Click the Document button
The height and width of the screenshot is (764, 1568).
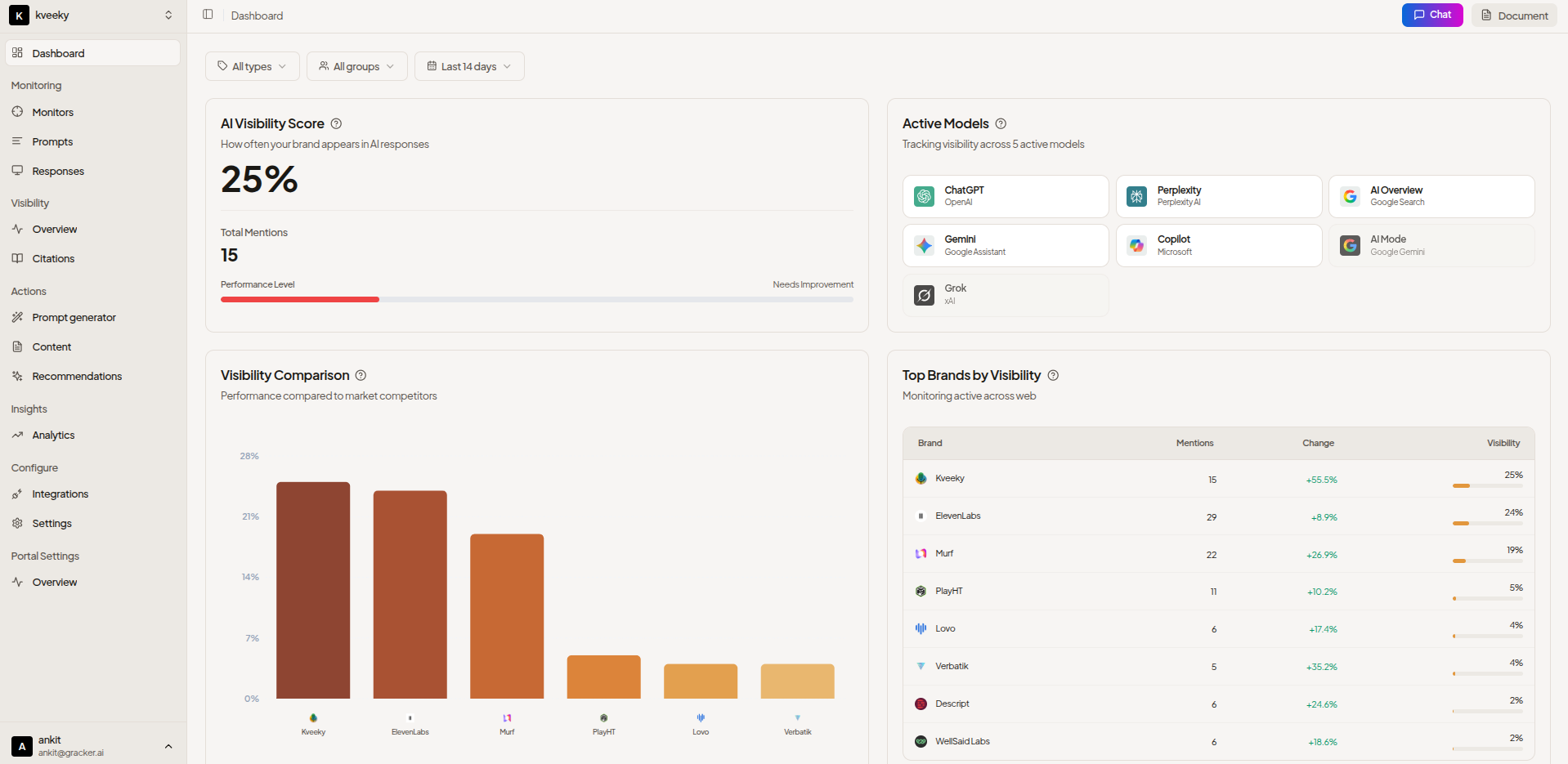(x=1514, y=15)
